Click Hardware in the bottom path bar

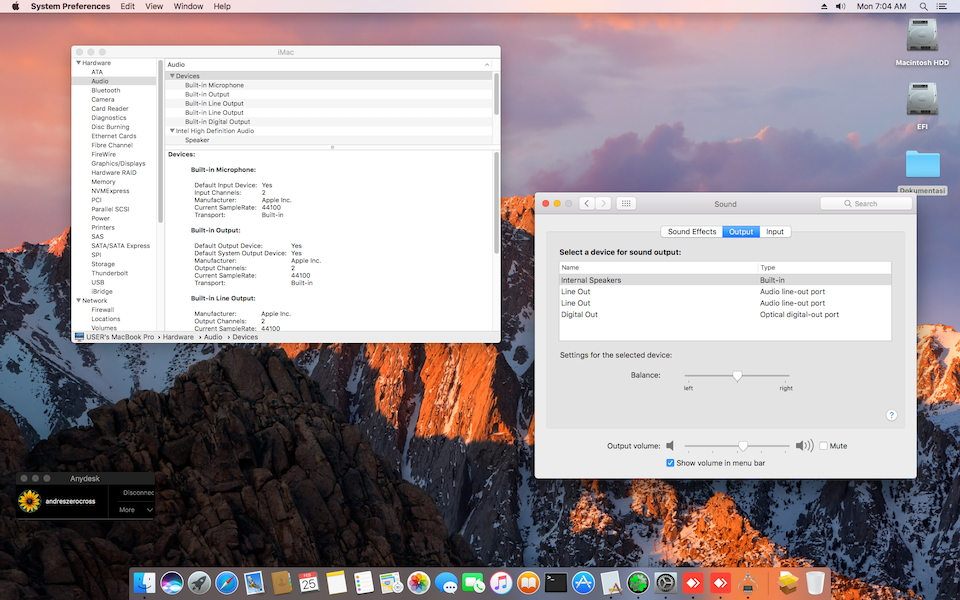178,337
